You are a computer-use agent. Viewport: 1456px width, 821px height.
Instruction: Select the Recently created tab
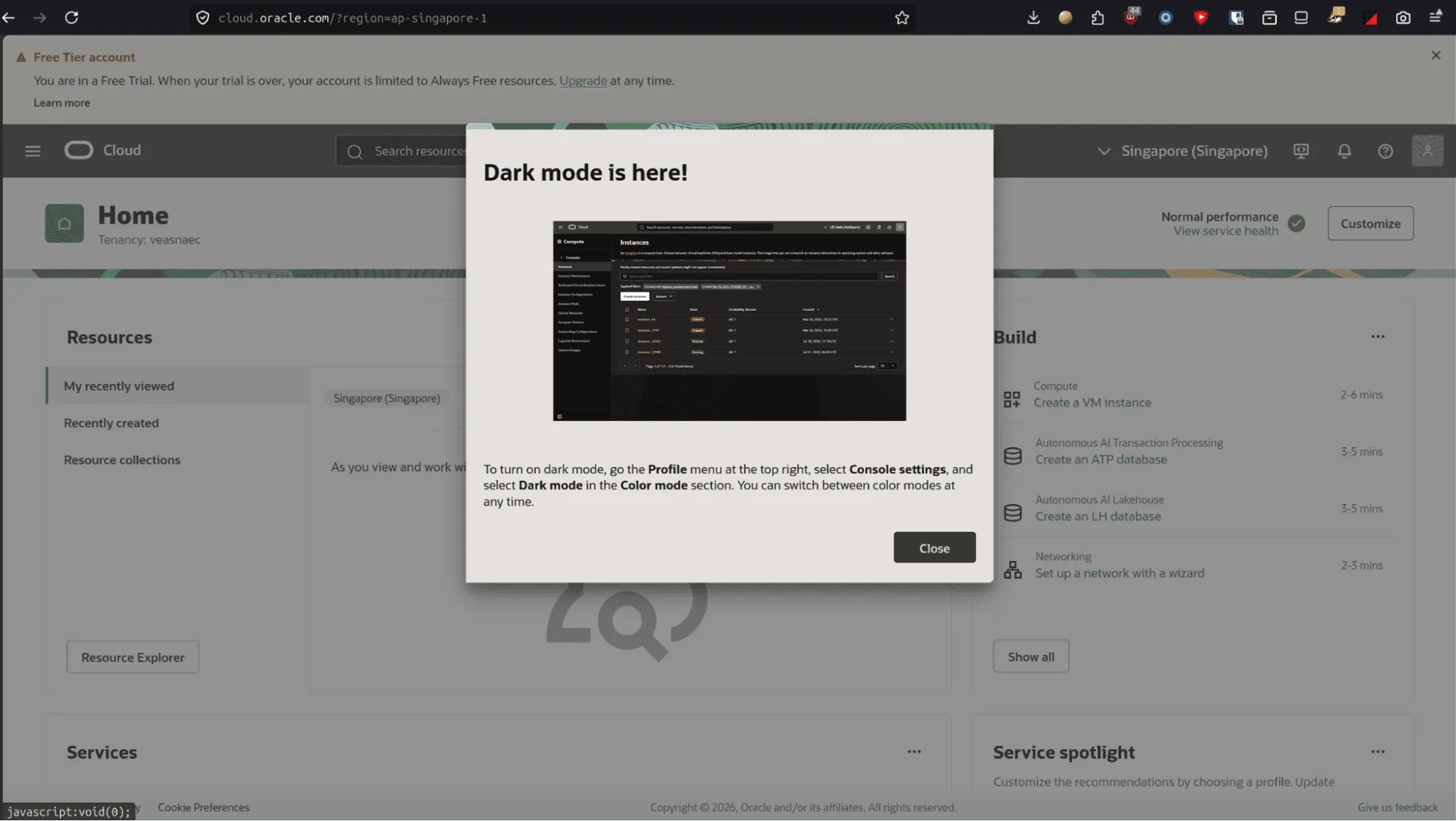coord(178,423)
